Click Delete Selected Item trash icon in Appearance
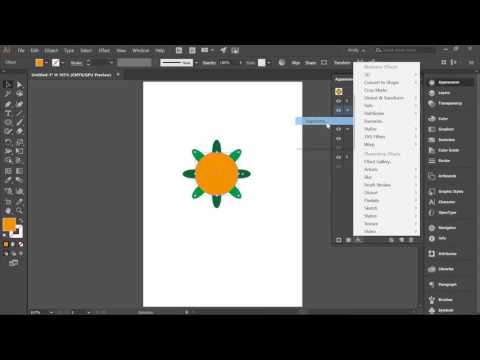Viewport: 480px width, 360px height. [x=411, y=240]
